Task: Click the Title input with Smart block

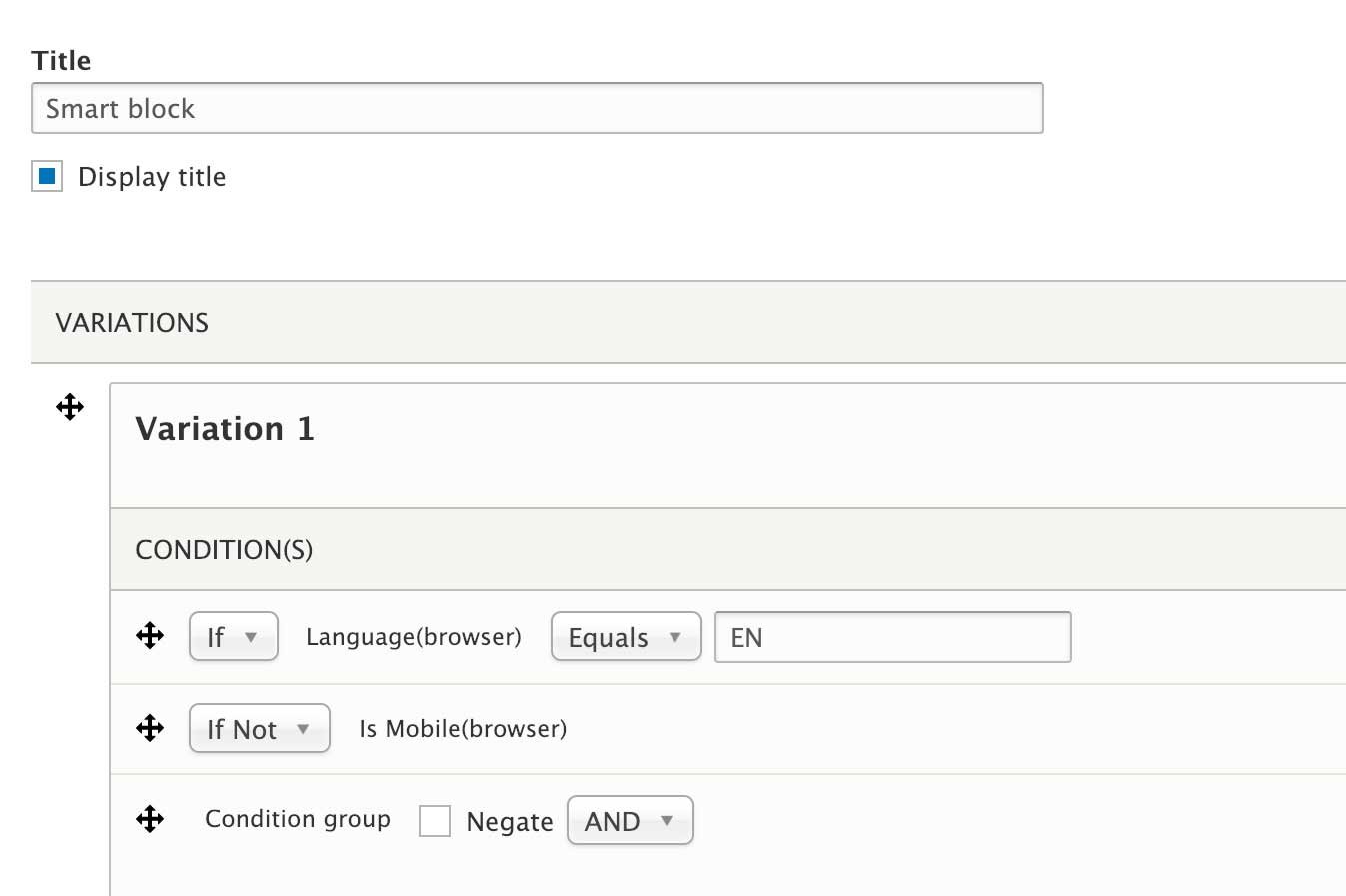Action: pos(538,108)
